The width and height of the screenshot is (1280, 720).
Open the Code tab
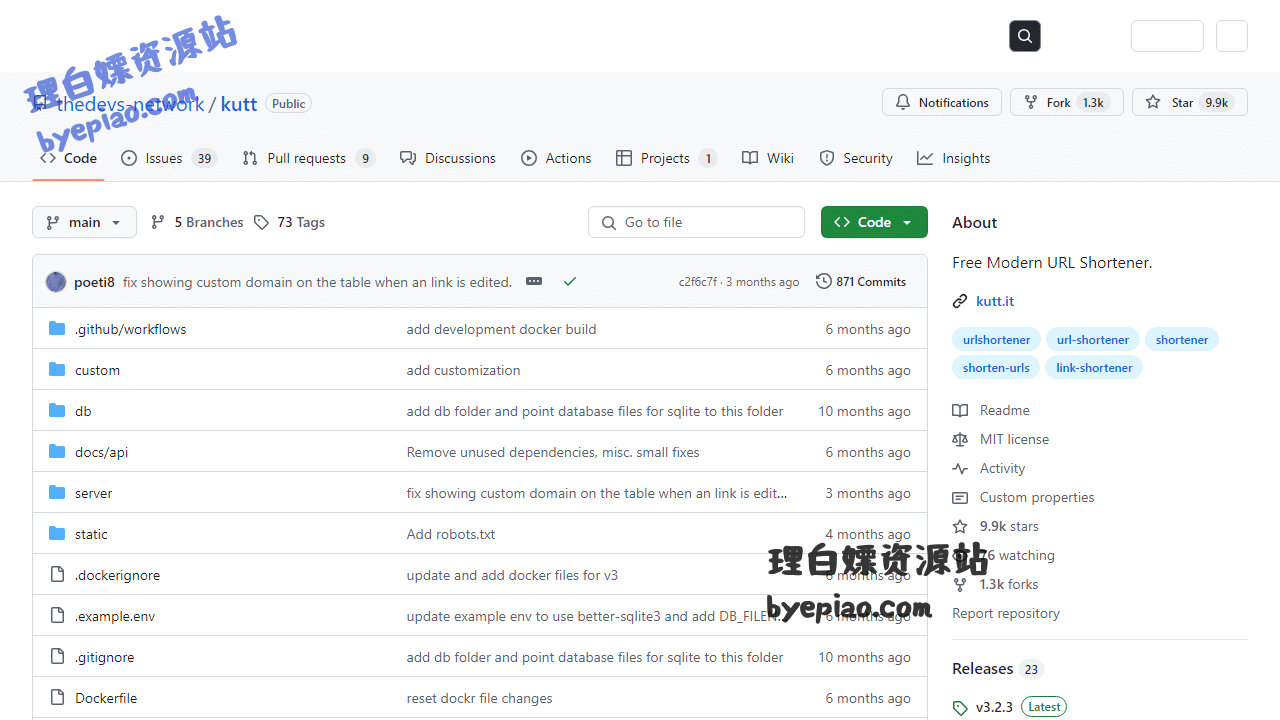coord(68,158)
